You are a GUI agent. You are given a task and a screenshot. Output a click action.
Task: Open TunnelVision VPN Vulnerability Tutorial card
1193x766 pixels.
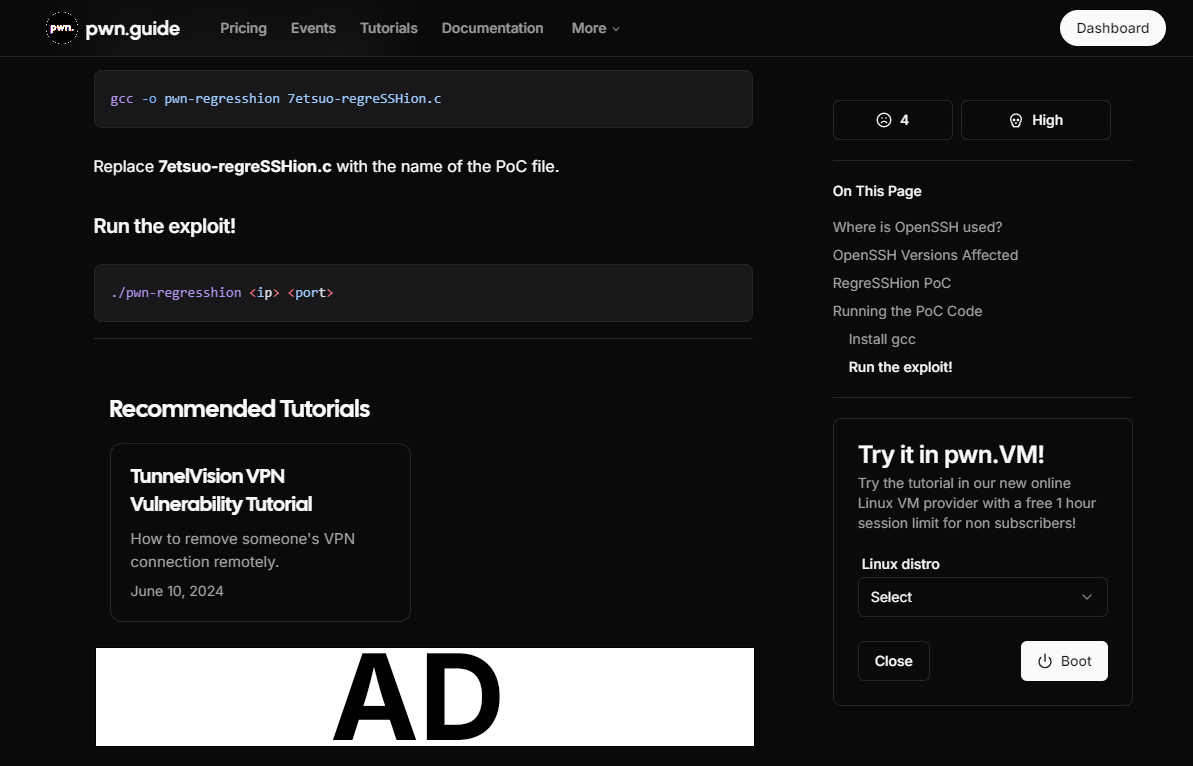point(260,532)
